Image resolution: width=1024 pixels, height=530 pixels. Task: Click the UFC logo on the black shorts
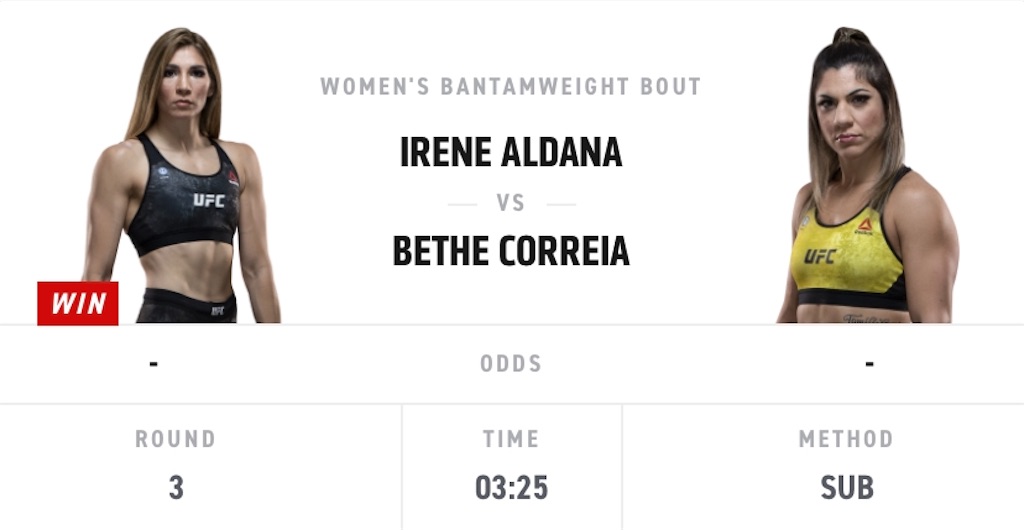[217, 310]
